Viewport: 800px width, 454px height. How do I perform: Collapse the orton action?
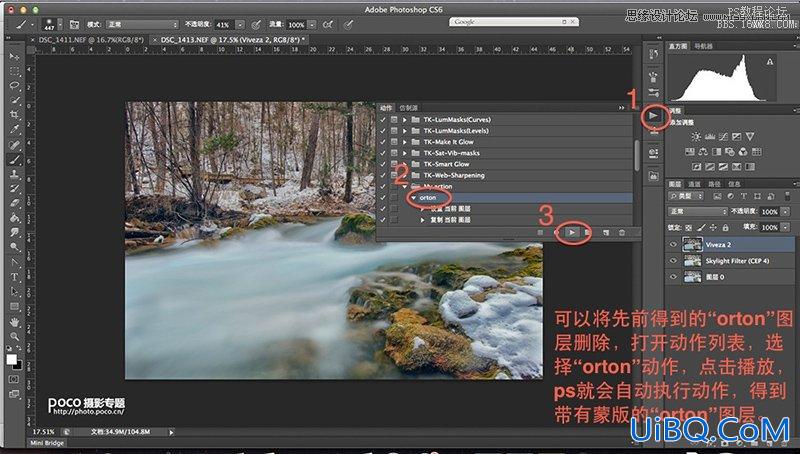click(x=414, y=197)
